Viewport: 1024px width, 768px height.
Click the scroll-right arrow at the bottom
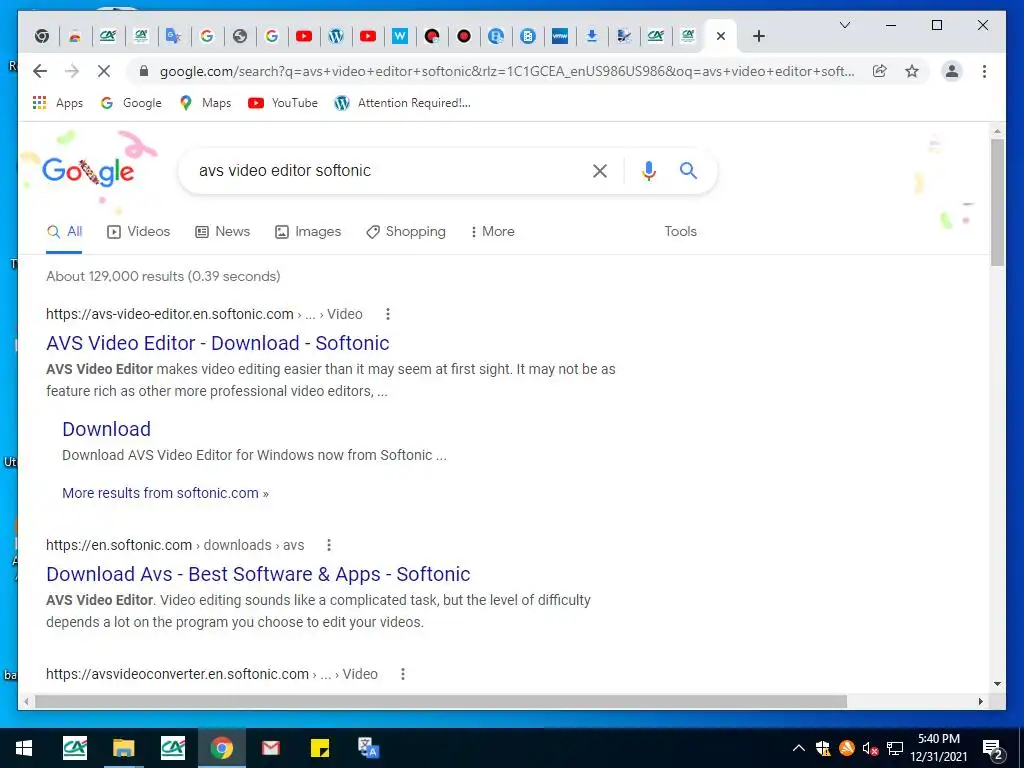click(980, 701)
